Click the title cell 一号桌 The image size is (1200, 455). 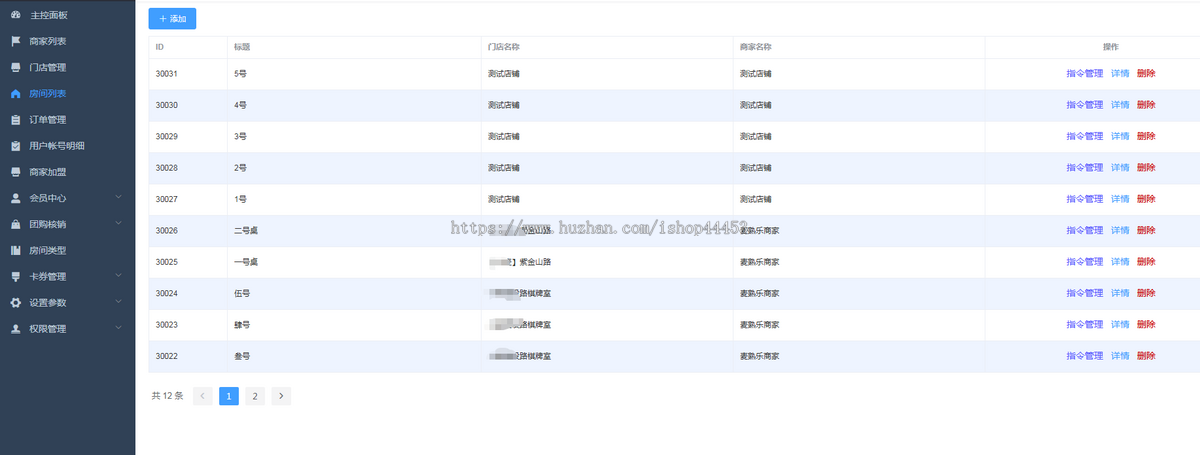click(246, 262)
